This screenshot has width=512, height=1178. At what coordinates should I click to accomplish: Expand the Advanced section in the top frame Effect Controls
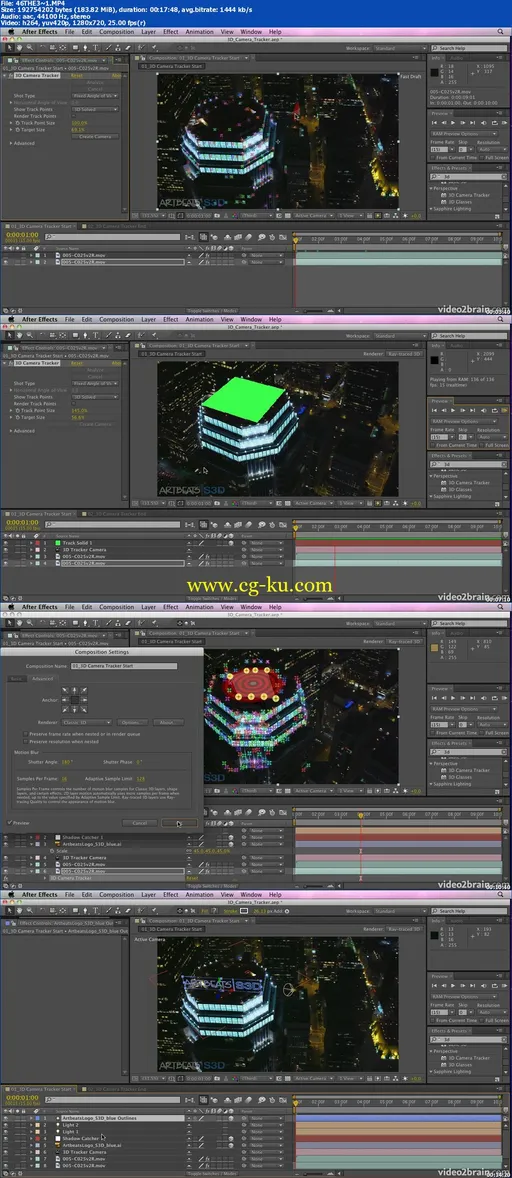(10, 143)
